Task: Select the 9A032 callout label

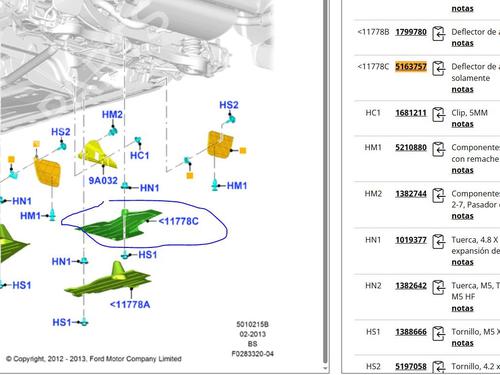Action: (103, 181)
